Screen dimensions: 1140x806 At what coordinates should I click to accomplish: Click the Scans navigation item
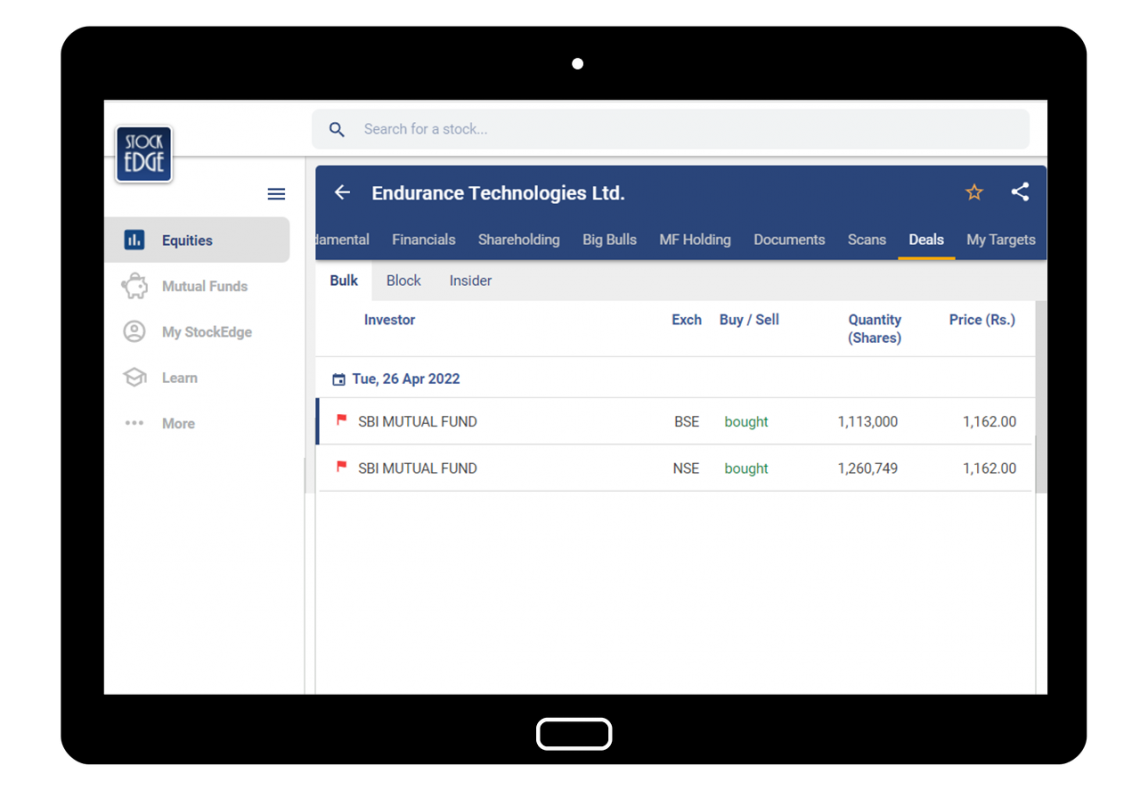coord(866,240)
